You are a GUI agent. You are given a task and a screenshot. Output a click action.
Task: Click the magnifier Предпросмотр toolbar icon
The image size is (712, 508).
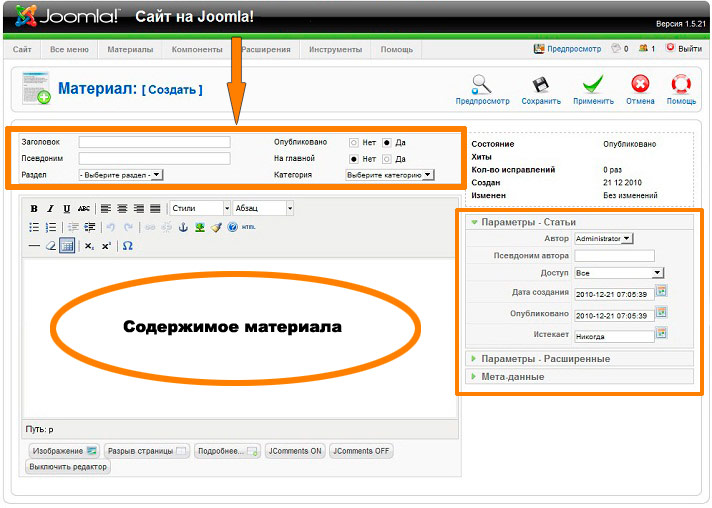tap(482, 85)
